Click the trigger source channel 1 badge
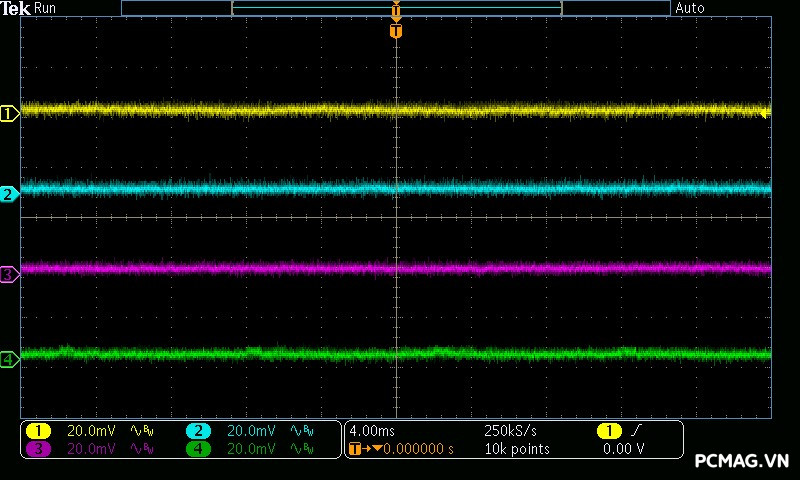The width and height of the screenshot is (800, 480). (609, 431)
